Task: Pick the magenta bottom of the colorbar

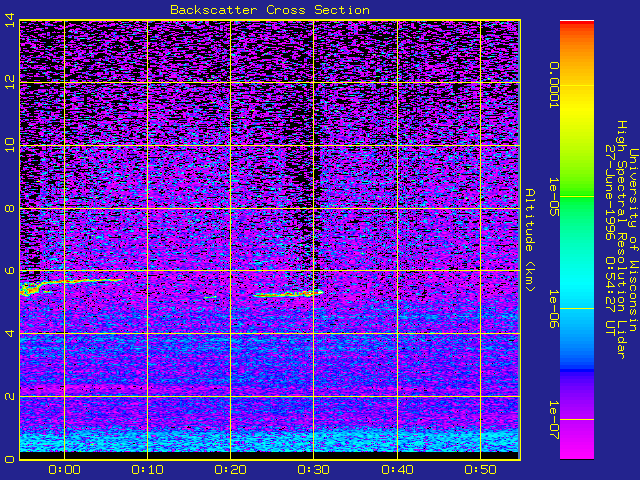Action: click(x=577, y=443)
